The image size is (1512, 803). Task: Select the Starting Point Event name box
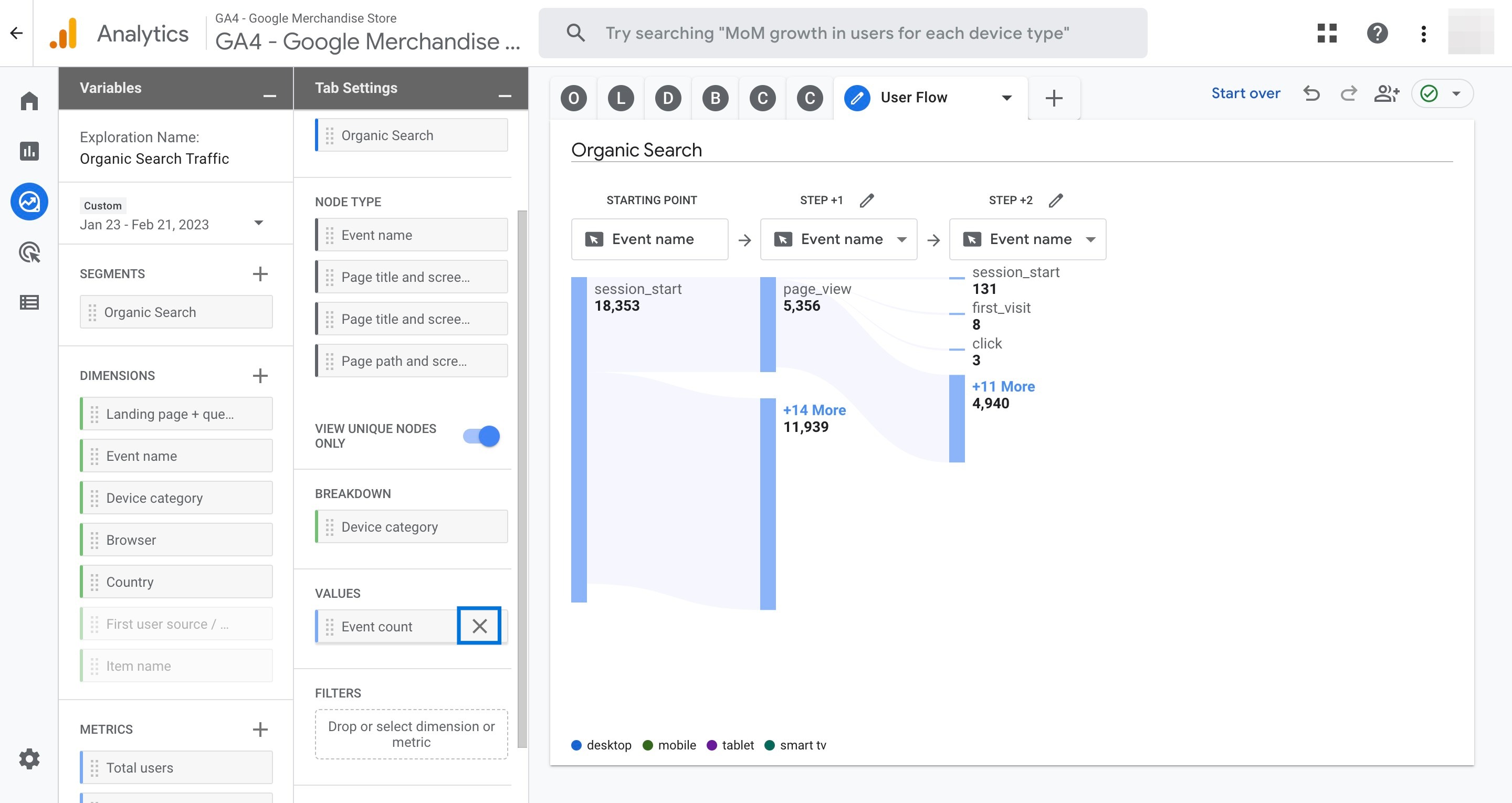(x=650, y=239)
